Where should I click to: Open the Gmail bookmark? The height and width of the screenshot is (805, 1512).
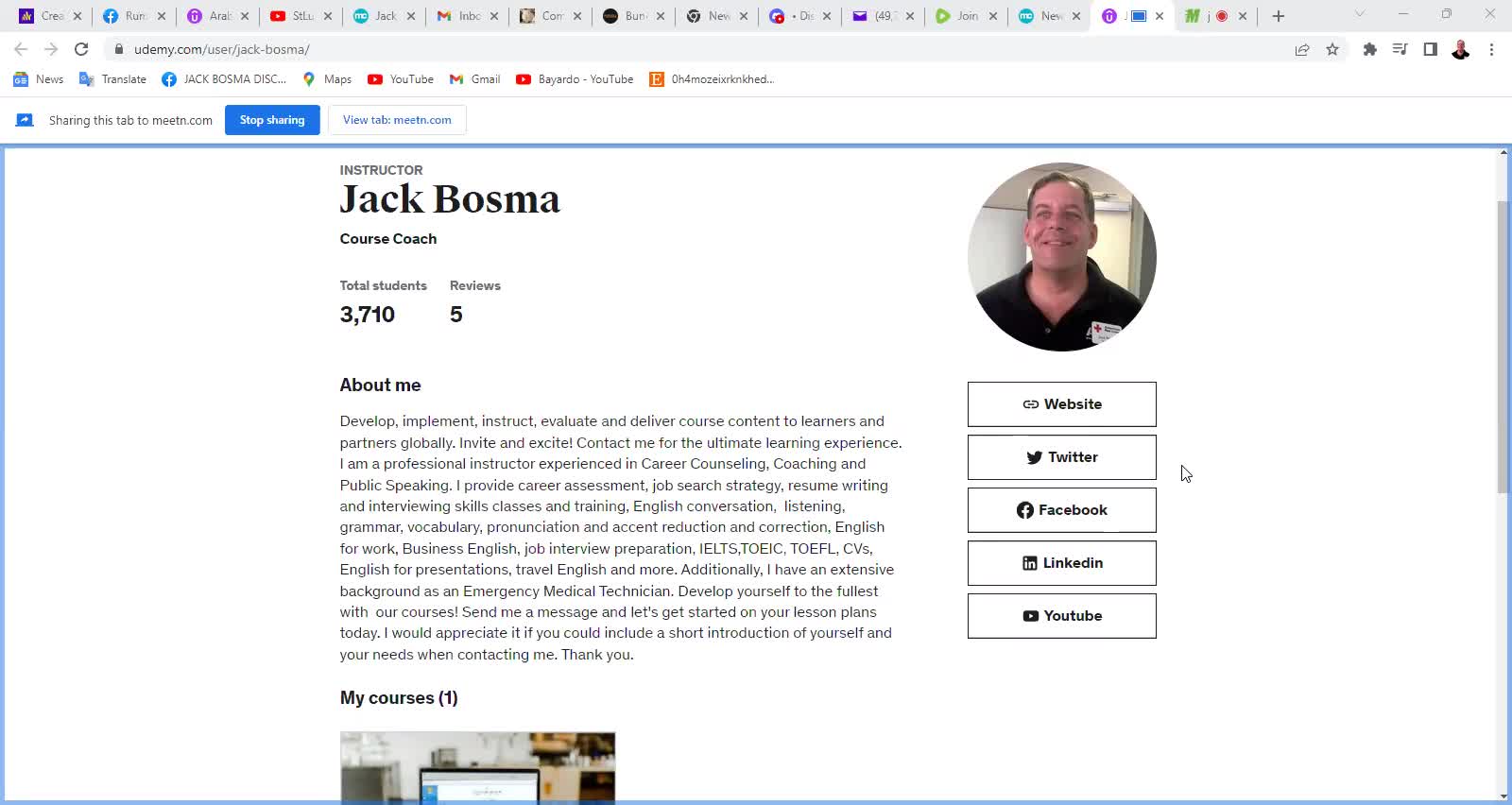pyautogui.click(x=474, y=79)
